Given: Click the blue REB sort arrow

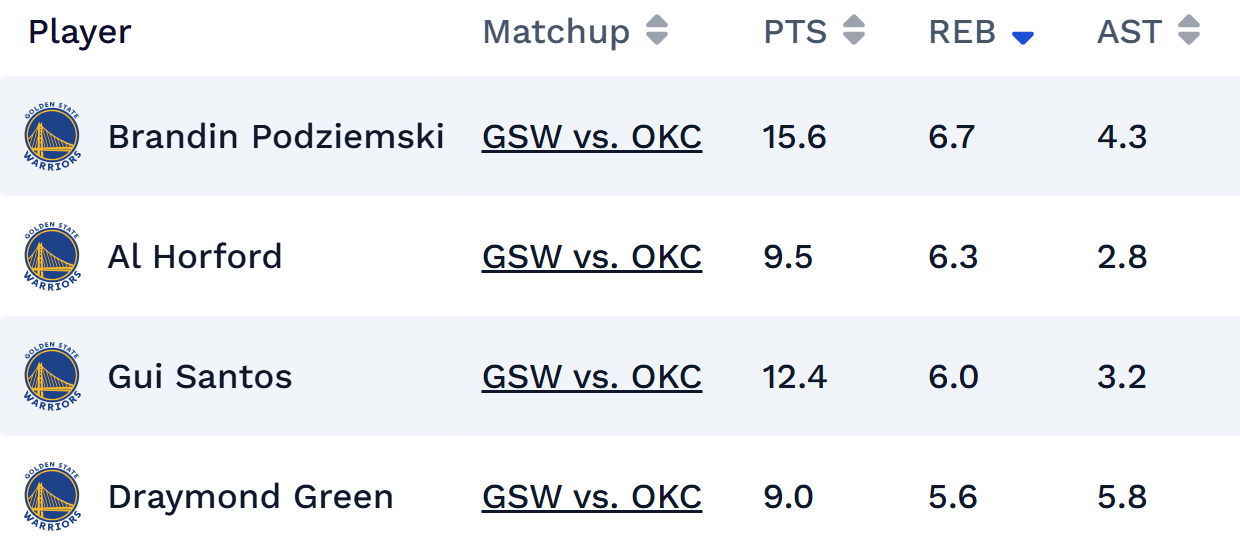Looking at the screenshot, I should pyautogui.click(x=1022, y=38).
